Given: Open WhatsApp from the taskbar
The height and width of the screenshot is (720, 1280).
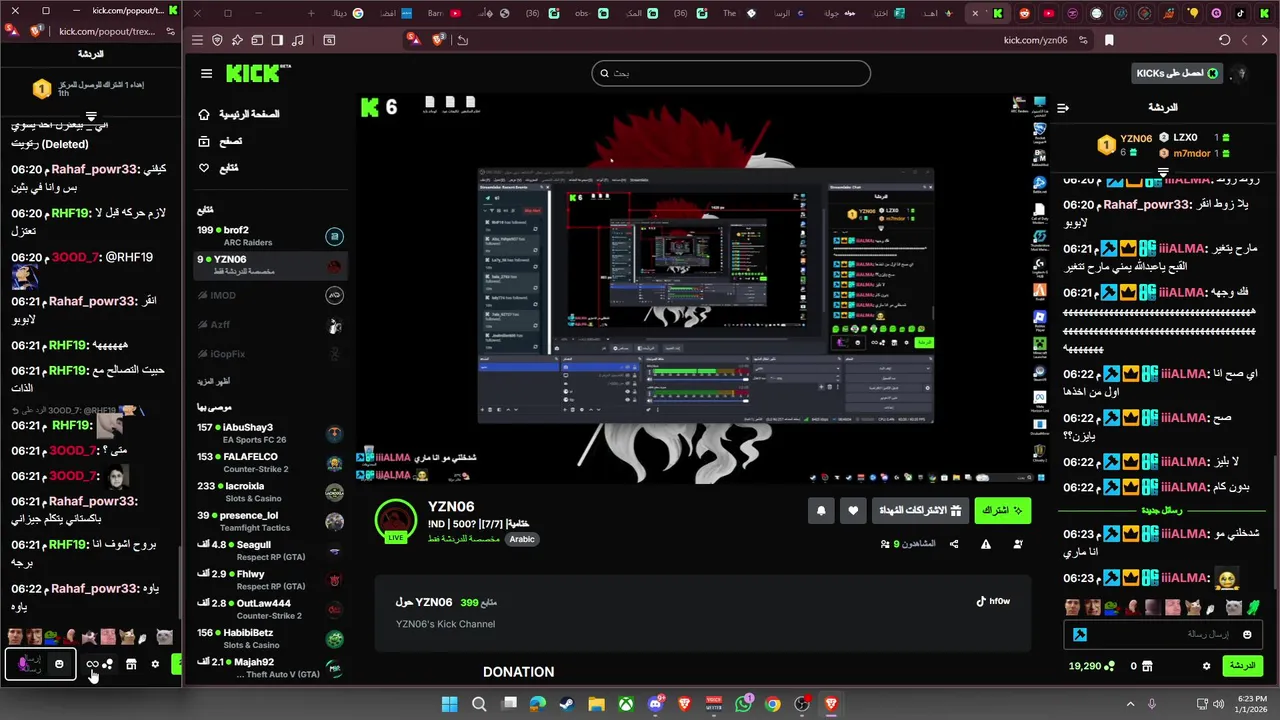Looking at the screenshot, I should [743, 704].
